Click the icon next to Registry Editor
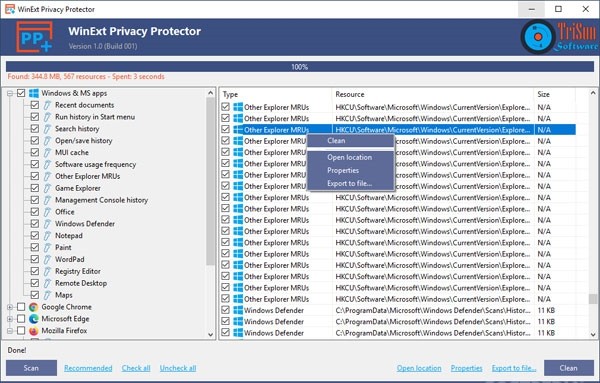This screenshot has height=383, width=600. point(47,271)
